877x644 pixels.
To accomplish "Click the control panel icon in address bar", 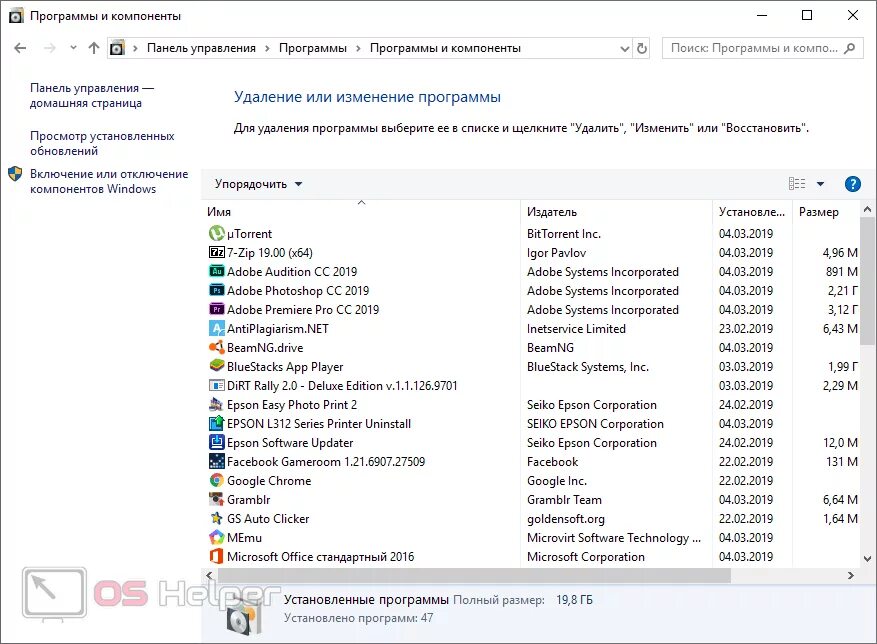I will [x=117, y=48].
